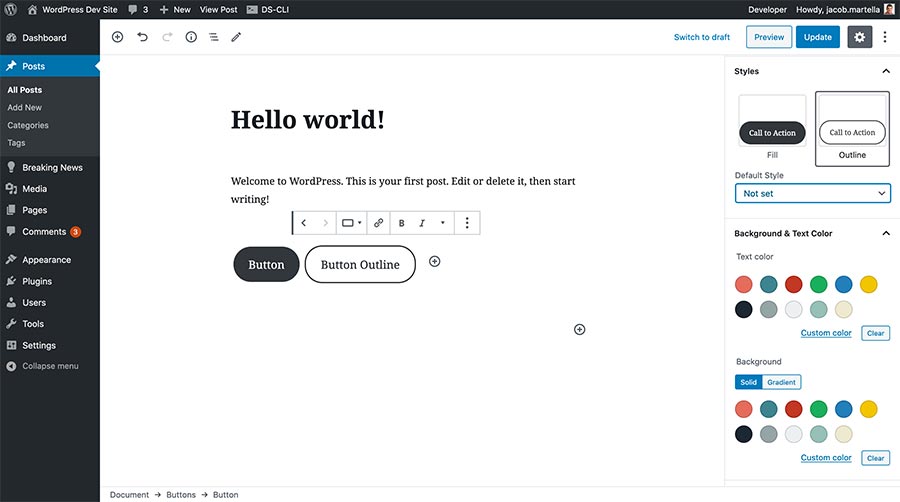Click Custom color under Text color
900x502 pixels.
point(826,333)
